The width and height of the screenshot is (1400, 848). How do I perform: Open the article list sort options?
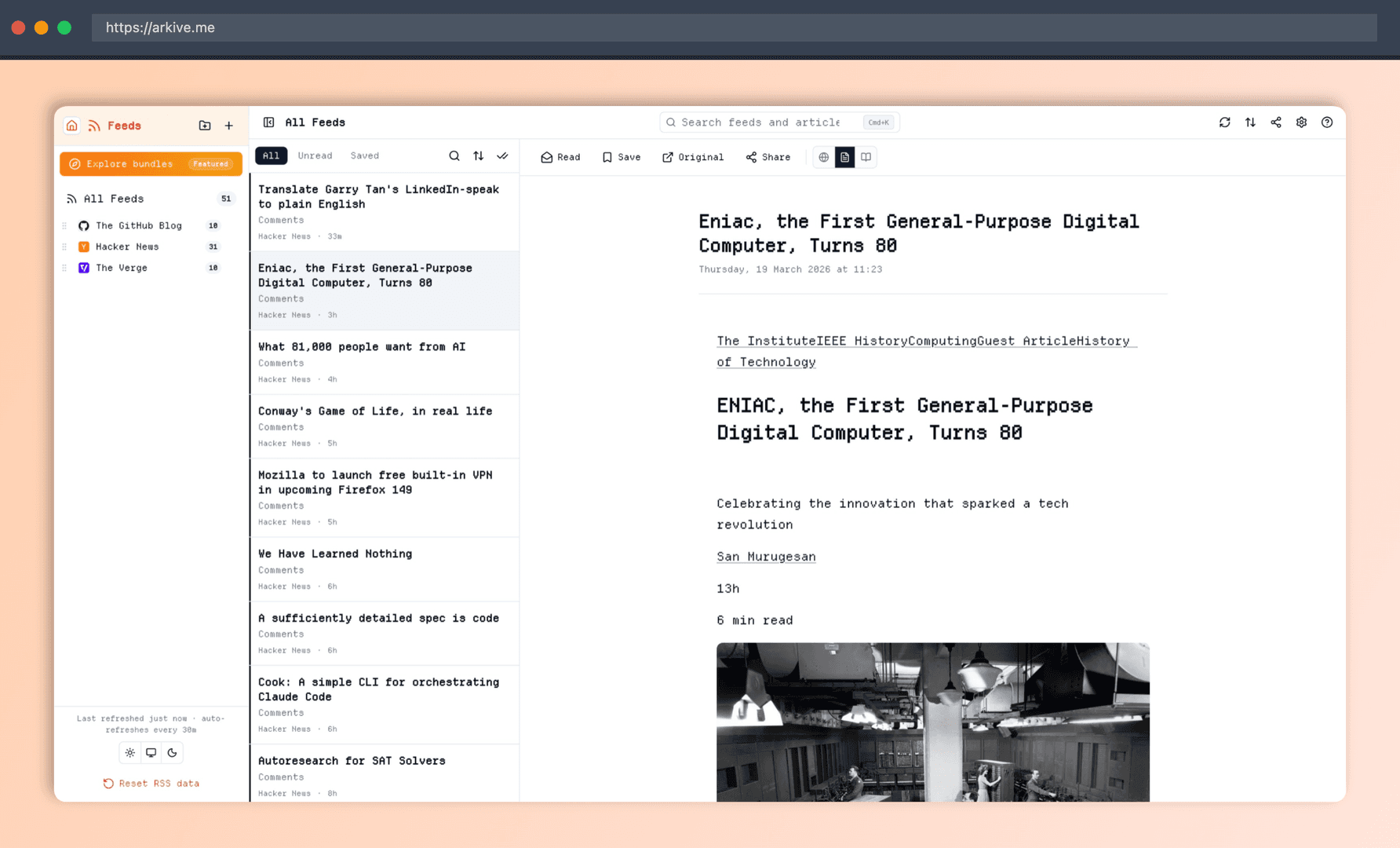[x=478, y=156]
